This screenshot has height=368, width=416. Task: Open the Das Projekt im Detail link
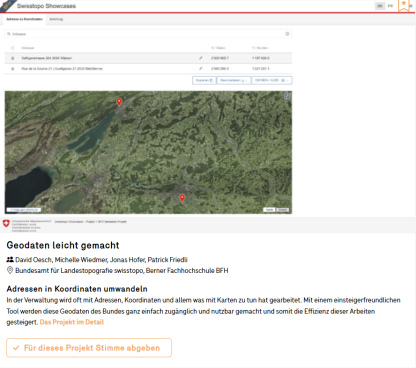72,322
